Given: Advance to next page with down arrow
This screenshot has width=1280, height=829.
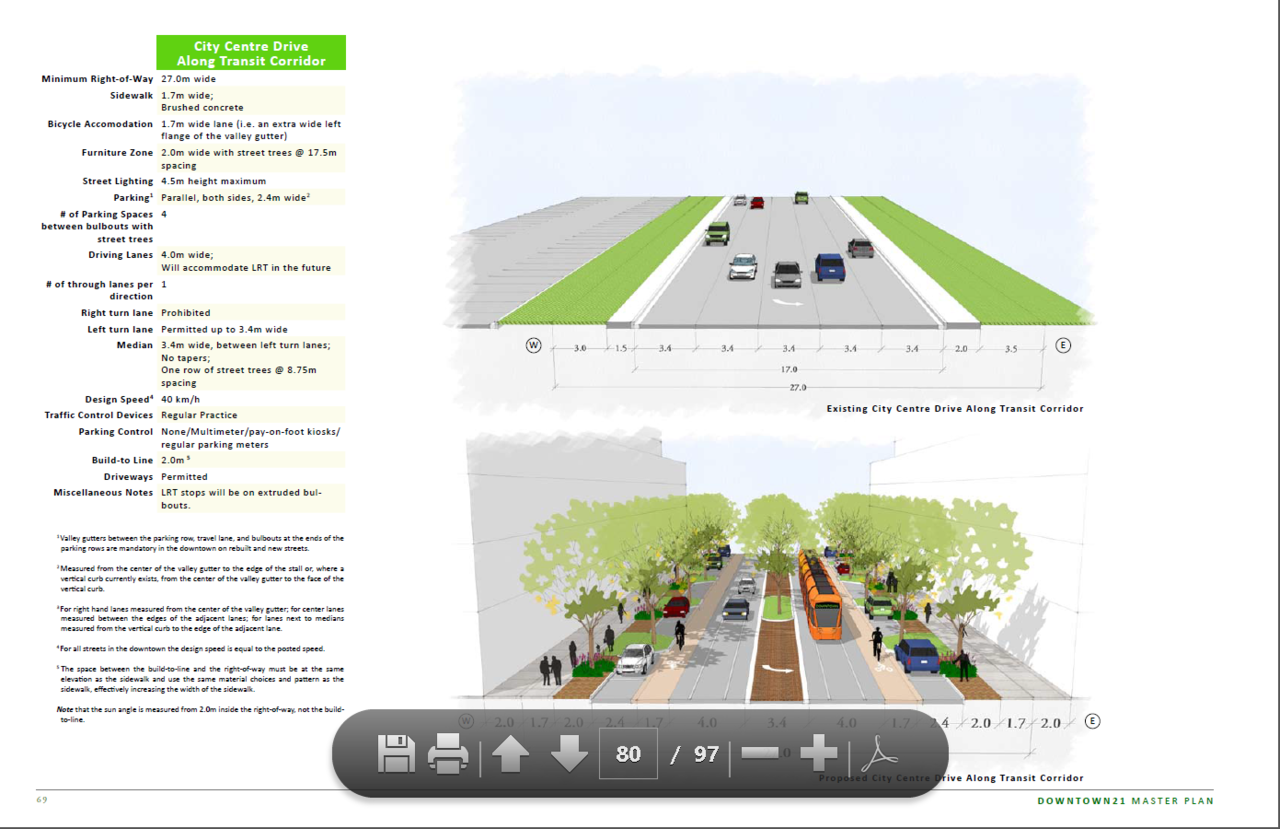Looking at the screenshot, I should [x=569, y=753].
